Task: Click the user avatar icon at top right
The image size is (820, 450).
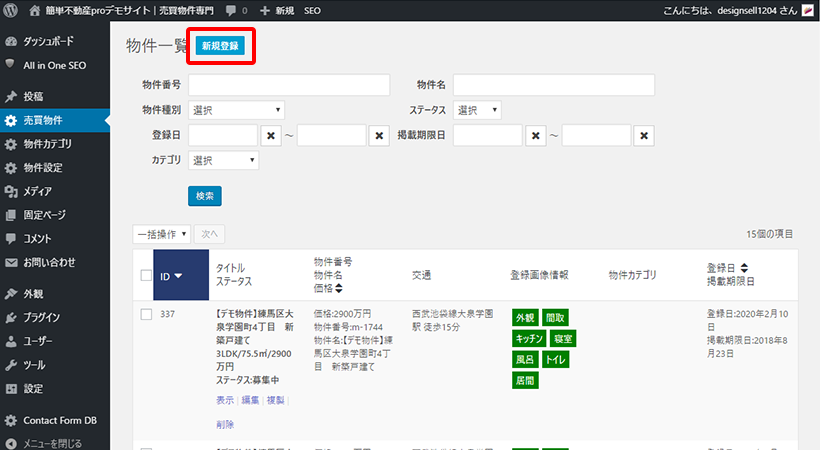Action: pos(808,10)
